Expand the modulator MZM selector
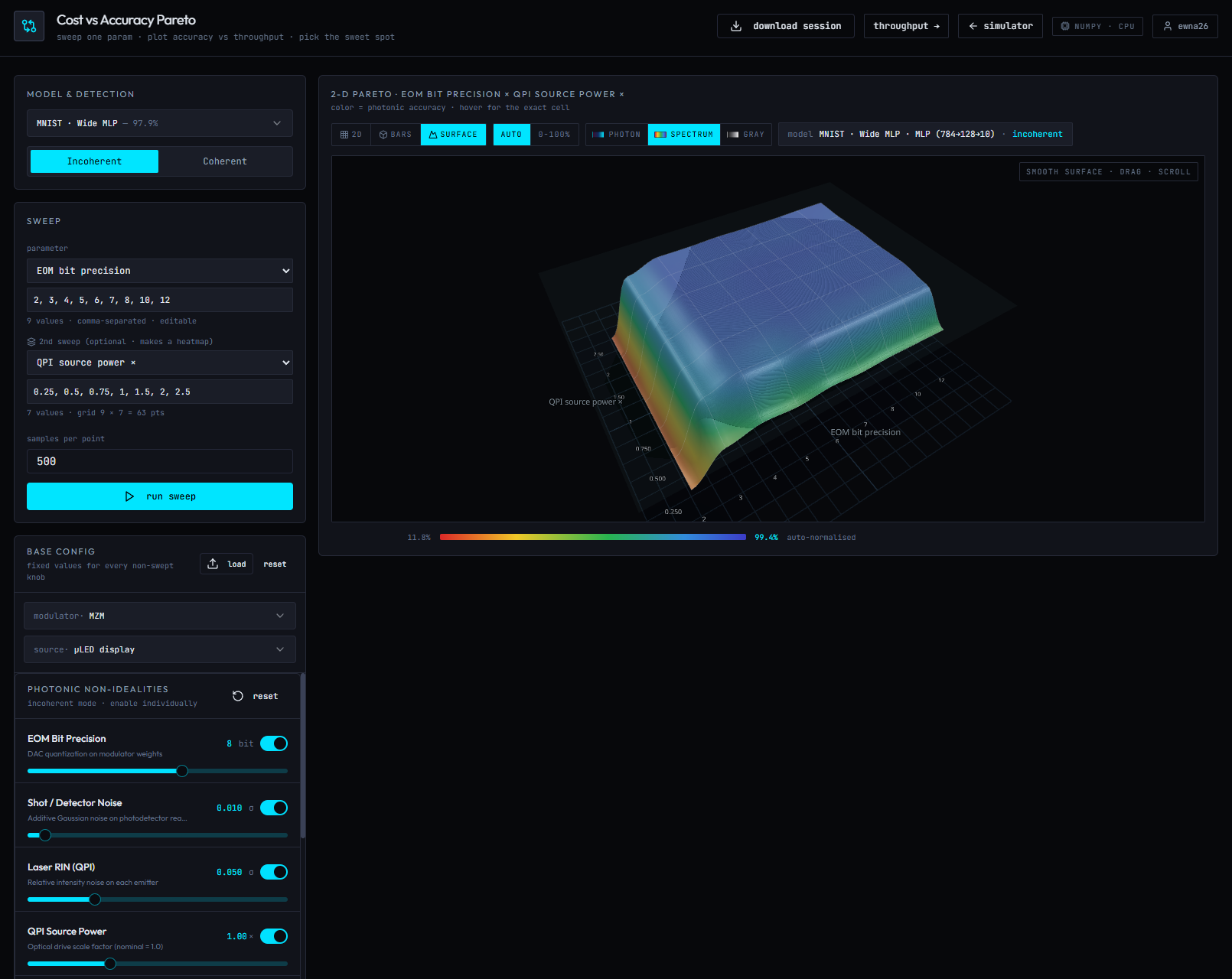The width and height of the screenshot is (1232, 979). tap(160, 616)
